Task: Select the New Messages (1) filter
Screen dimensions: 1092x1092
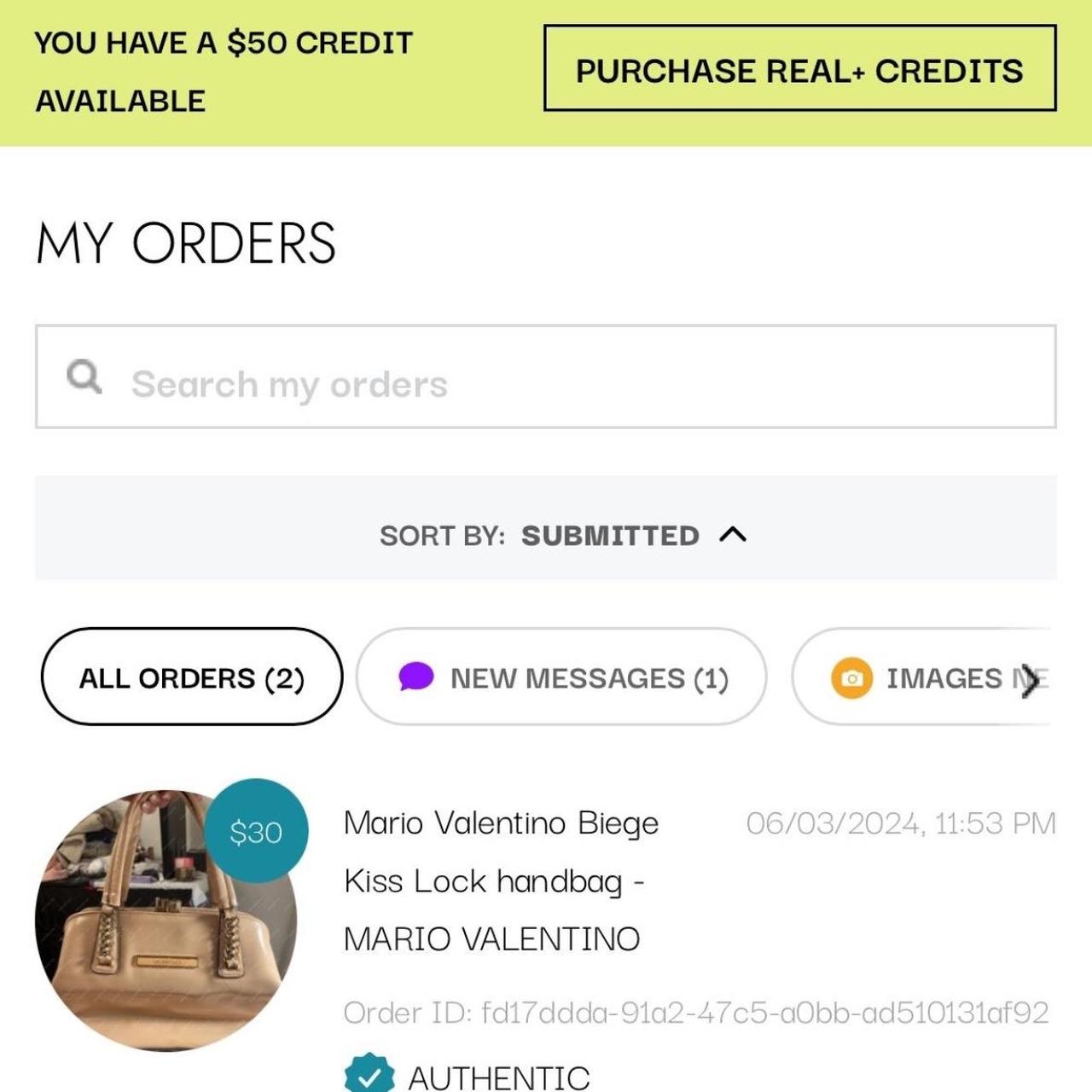Action: coord(561,677)
